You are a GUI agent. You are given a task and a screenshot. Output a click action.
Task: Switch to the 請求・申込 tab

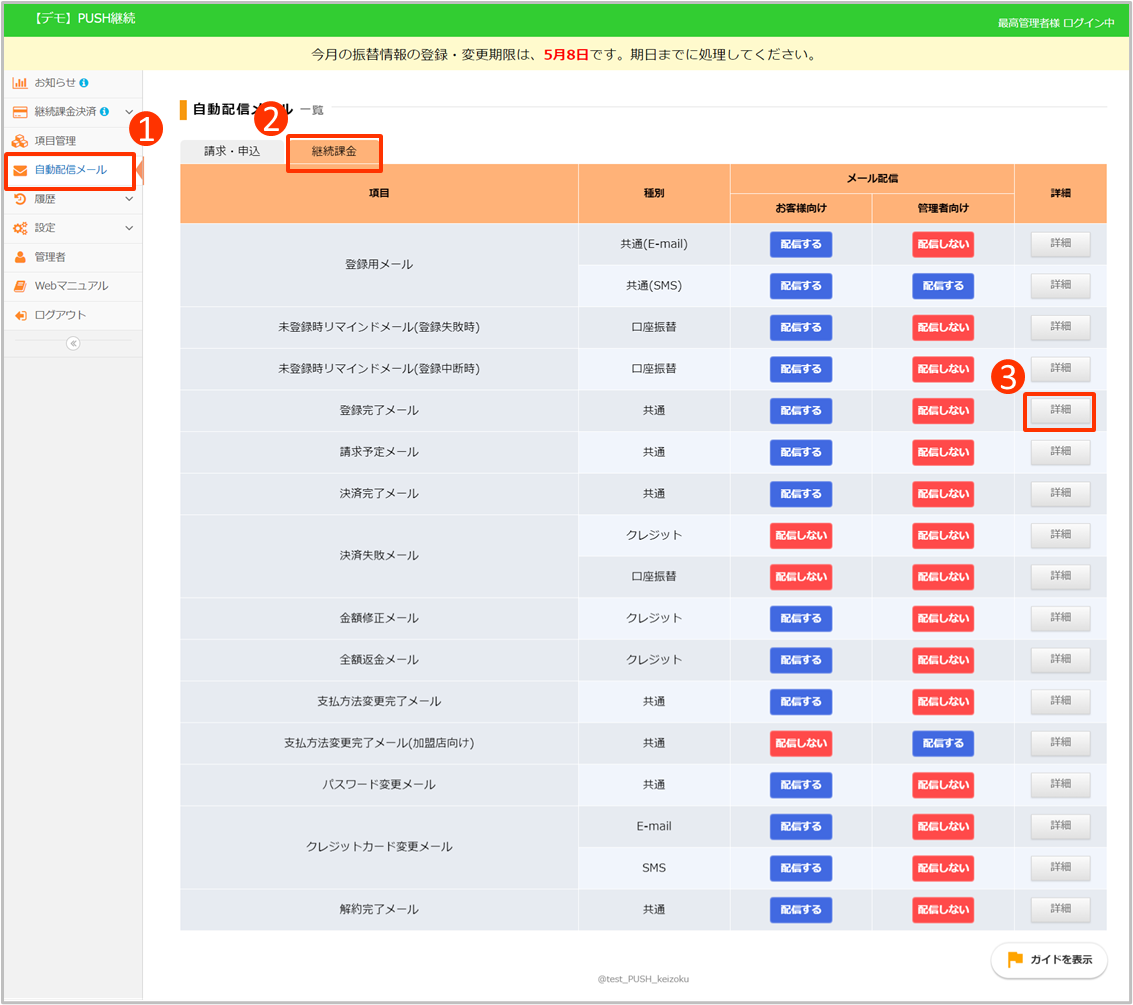(x=232, y=151)
